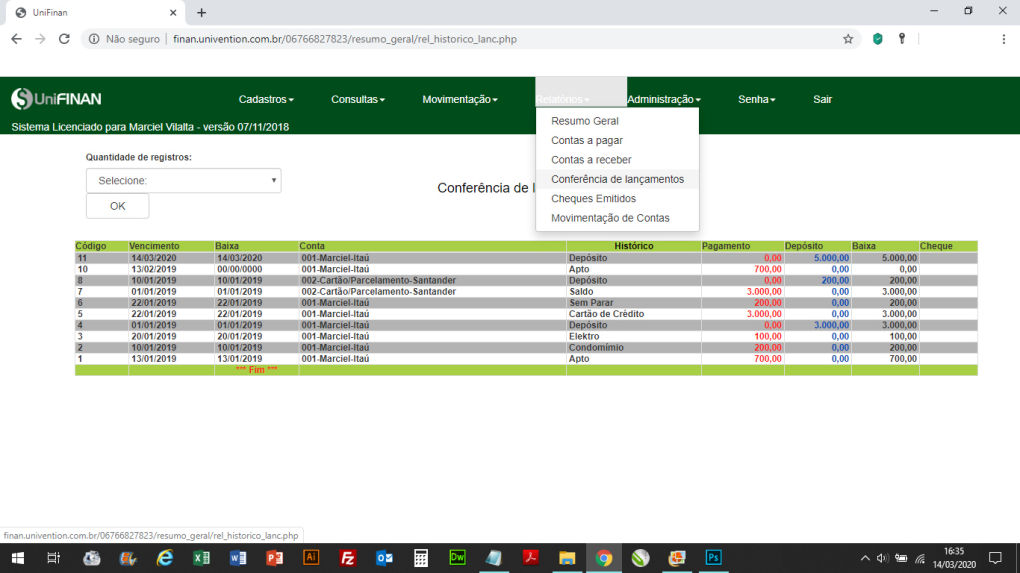Click the UniFinan logo in header
Screen dimensions: 1020x573
coord(56,99)
